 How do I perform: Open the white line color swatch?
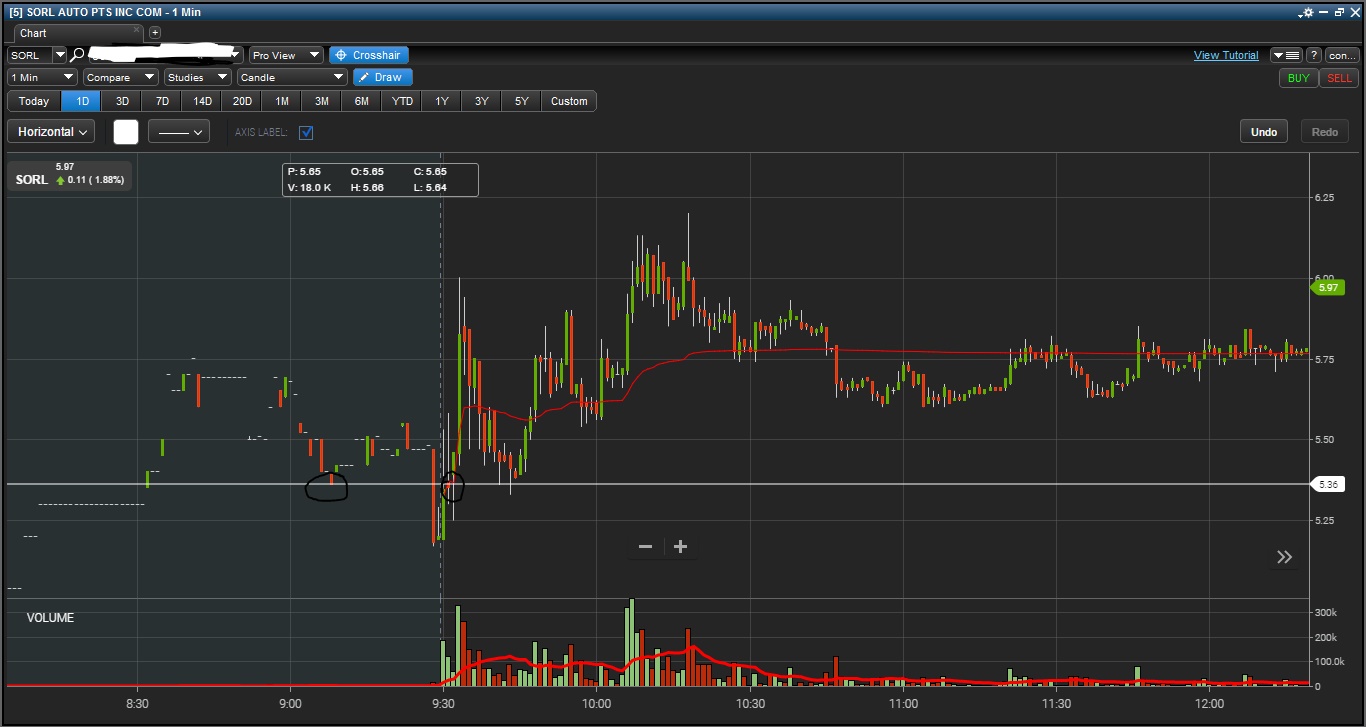click(126, 132)
